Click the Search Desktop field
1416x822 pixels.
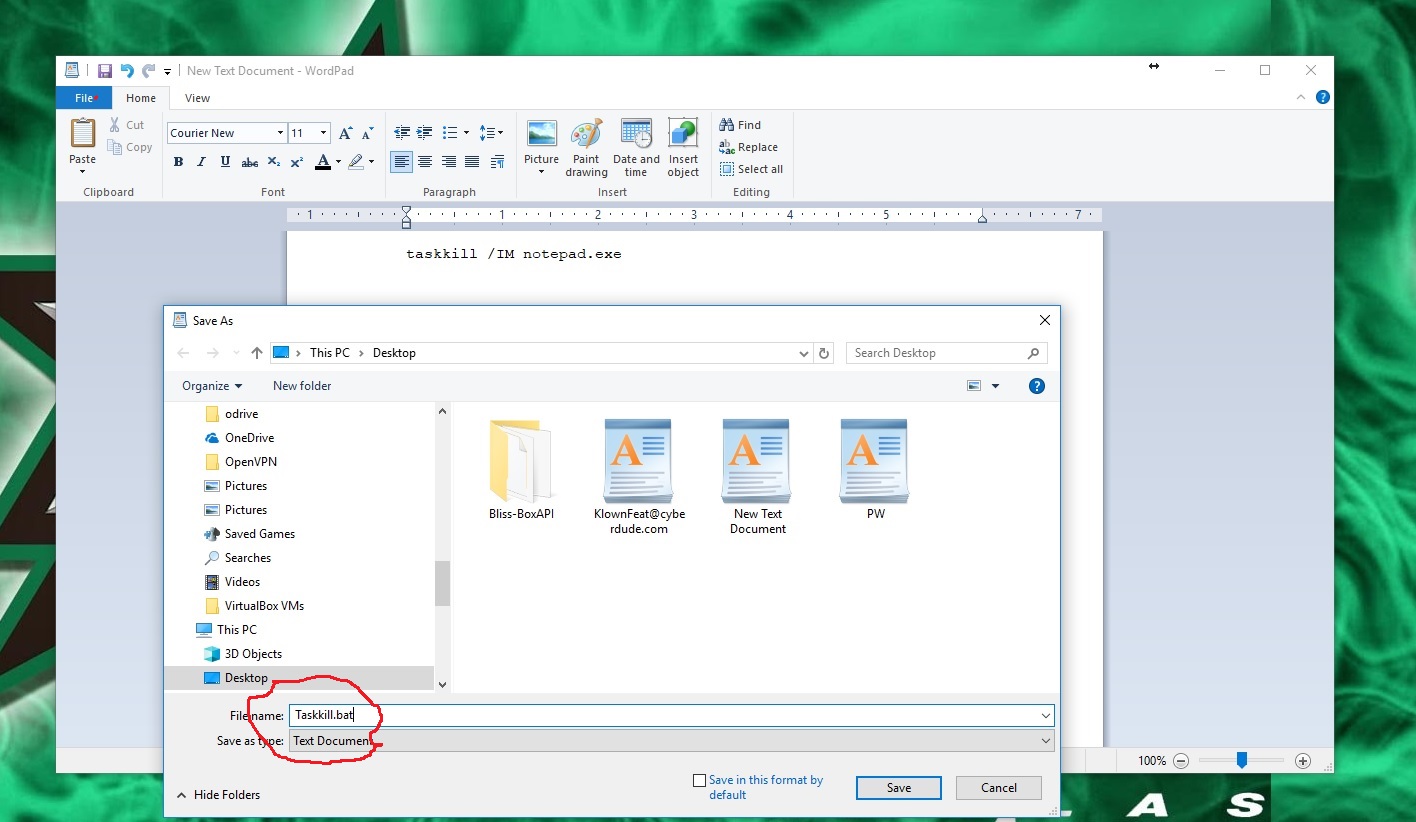tap(947, 353)
